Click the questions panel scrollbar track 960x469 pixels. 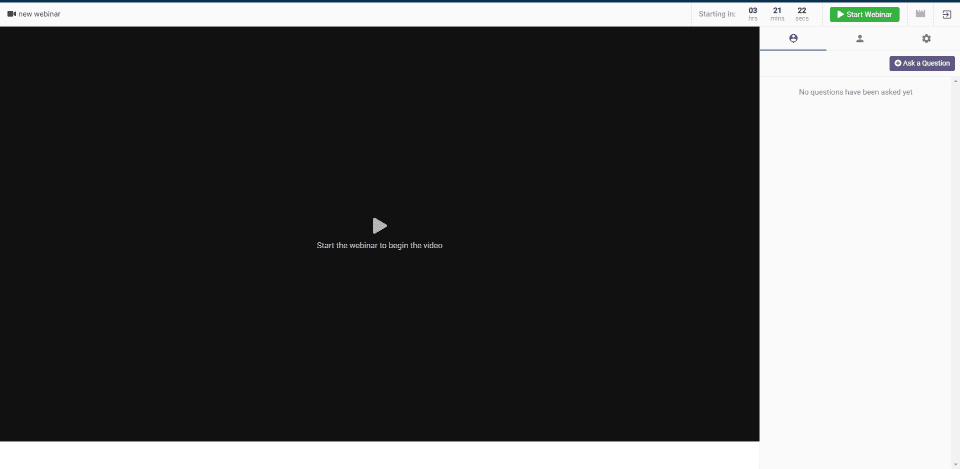coord(956,273)
